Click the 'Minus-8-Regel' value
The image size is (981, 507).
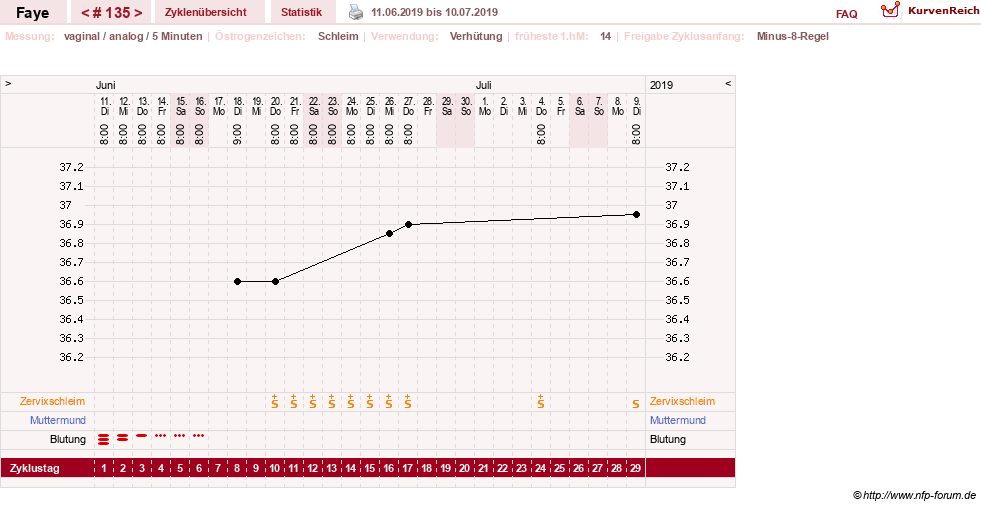793,36
